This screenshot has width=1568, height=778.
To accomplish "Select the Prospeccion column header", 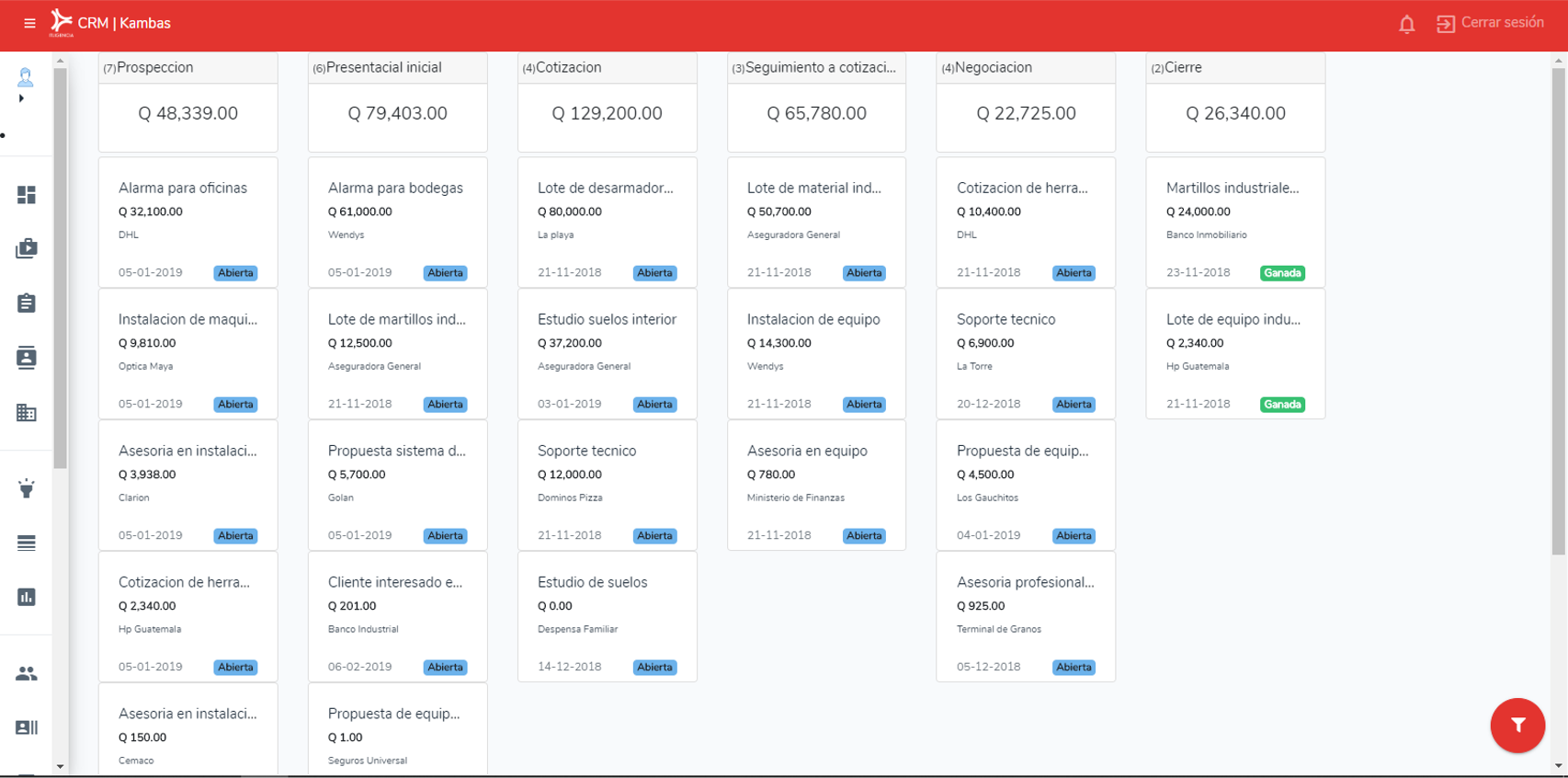I will [x=188, y=68].
